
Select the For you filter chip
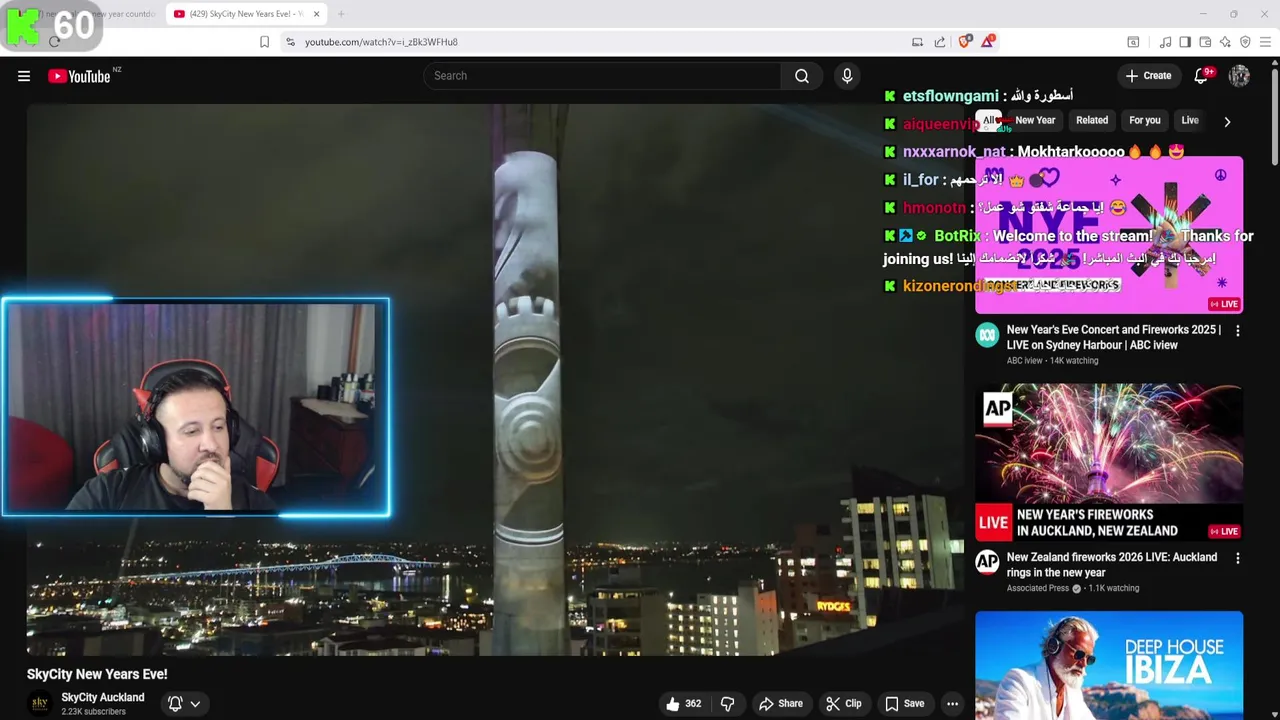[x=1145, y=120]
